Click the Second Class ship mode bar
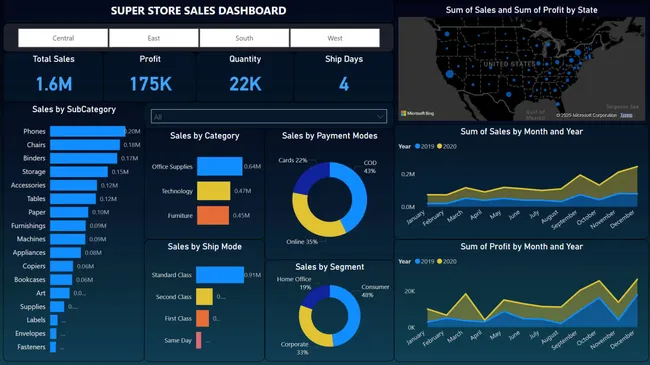The width and height of the screenshot is (650, 365). point(204,297)
